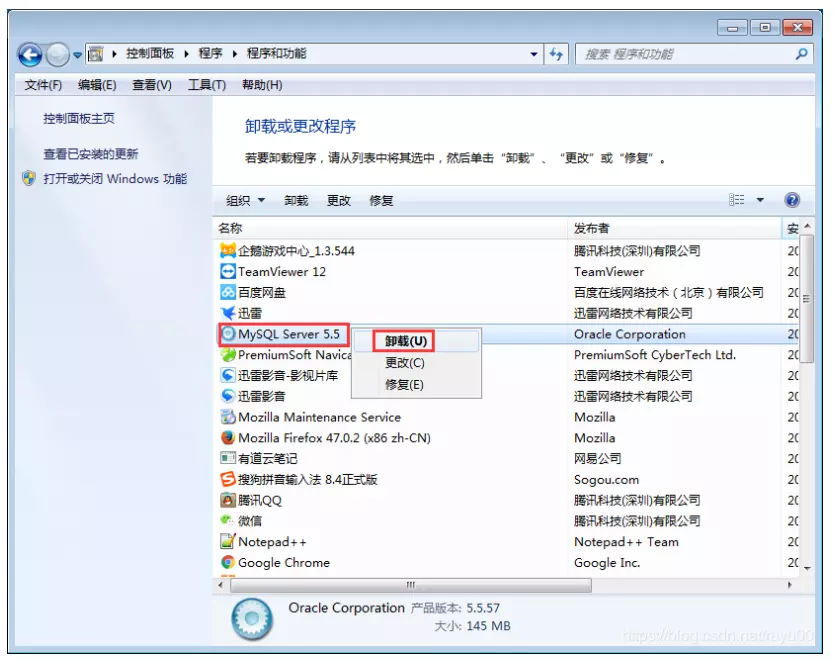Click the vertical scrollbar up arrow
This screenshot has width=834, height=661.
(x=807, y=227)
